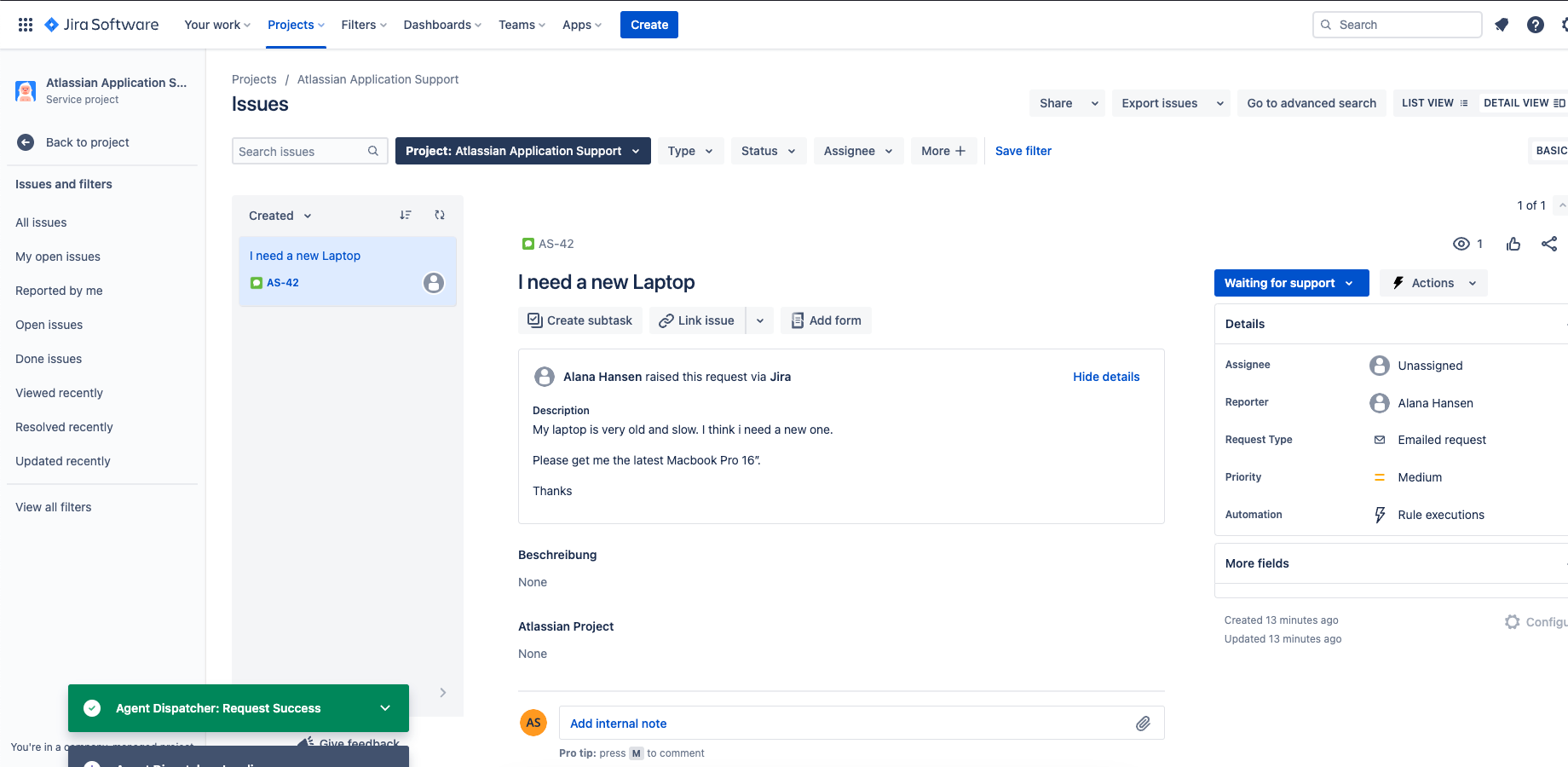Click the Configure gear icon

[x=1513, y=622]
